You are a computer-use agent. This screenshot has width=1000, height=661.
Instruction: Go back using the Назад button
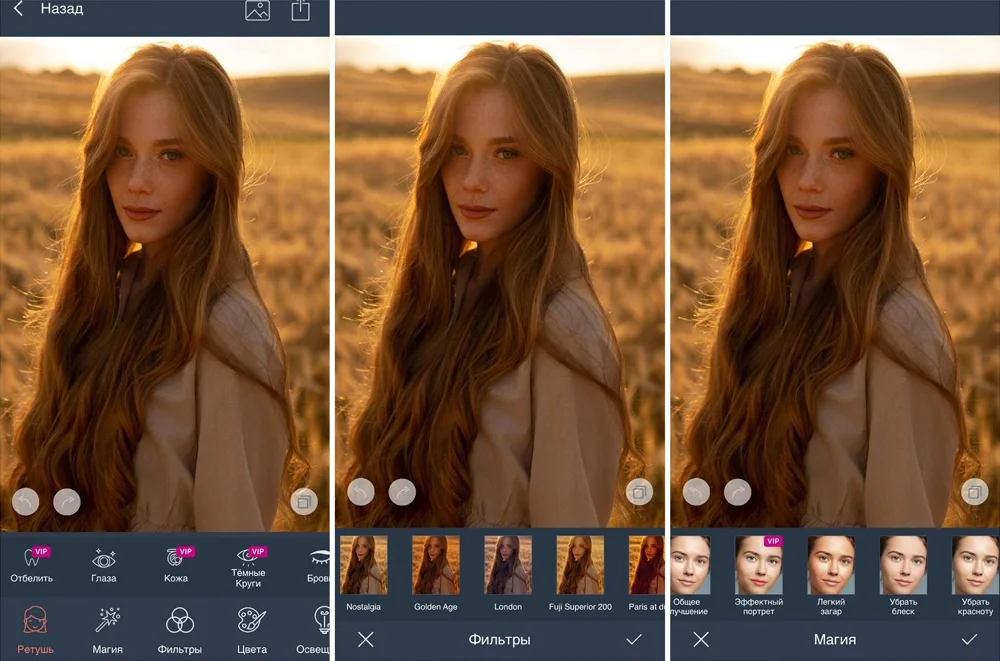click(50, 9)
